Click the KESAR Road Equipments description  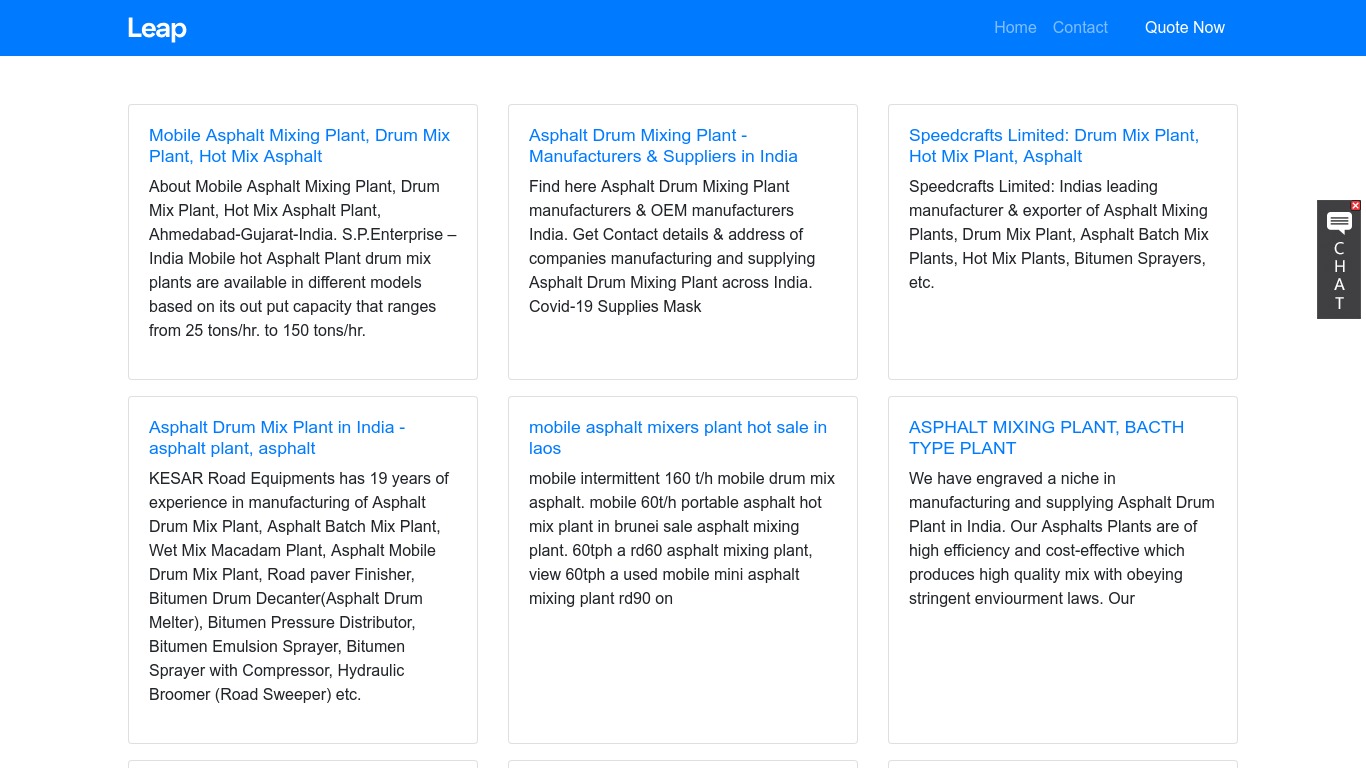300,586
